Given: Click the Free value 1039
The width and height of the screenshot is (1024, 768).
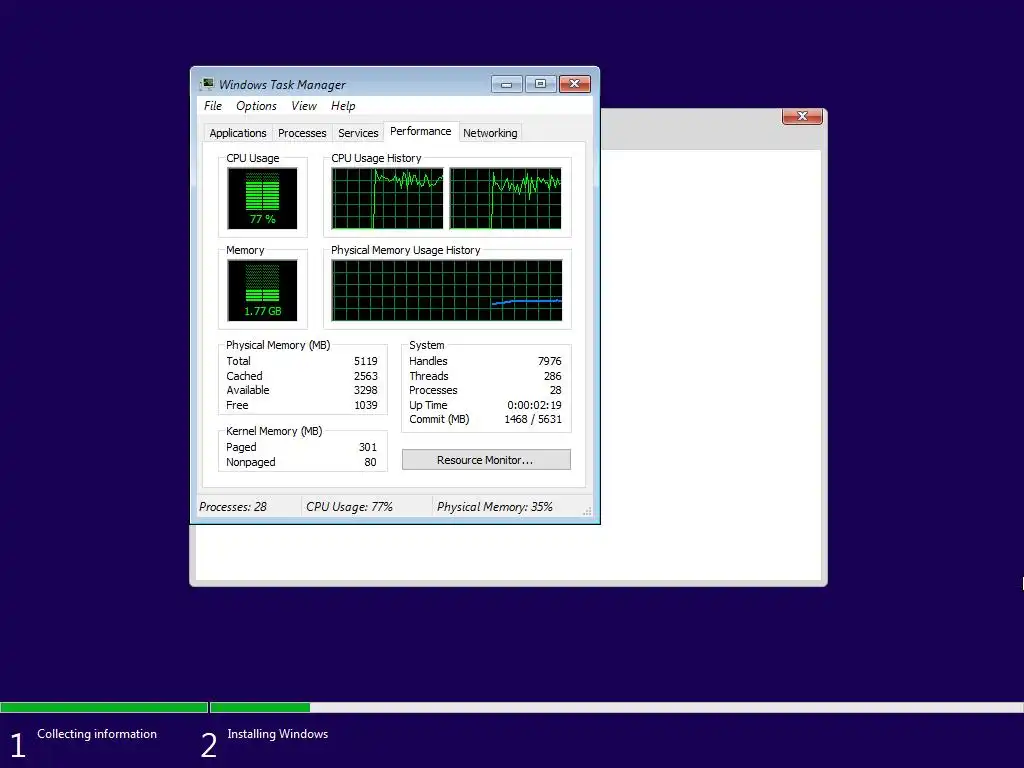Looking at the screenshot, I should [366, 405].
